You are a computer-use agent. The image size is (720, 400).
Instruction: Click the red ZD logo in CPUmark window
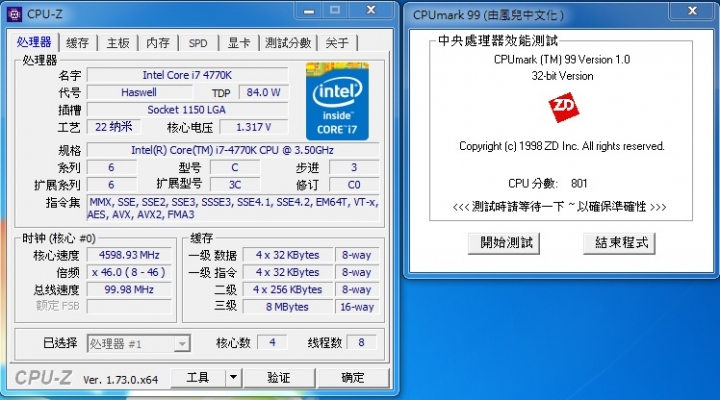click(x=563, y=107)
